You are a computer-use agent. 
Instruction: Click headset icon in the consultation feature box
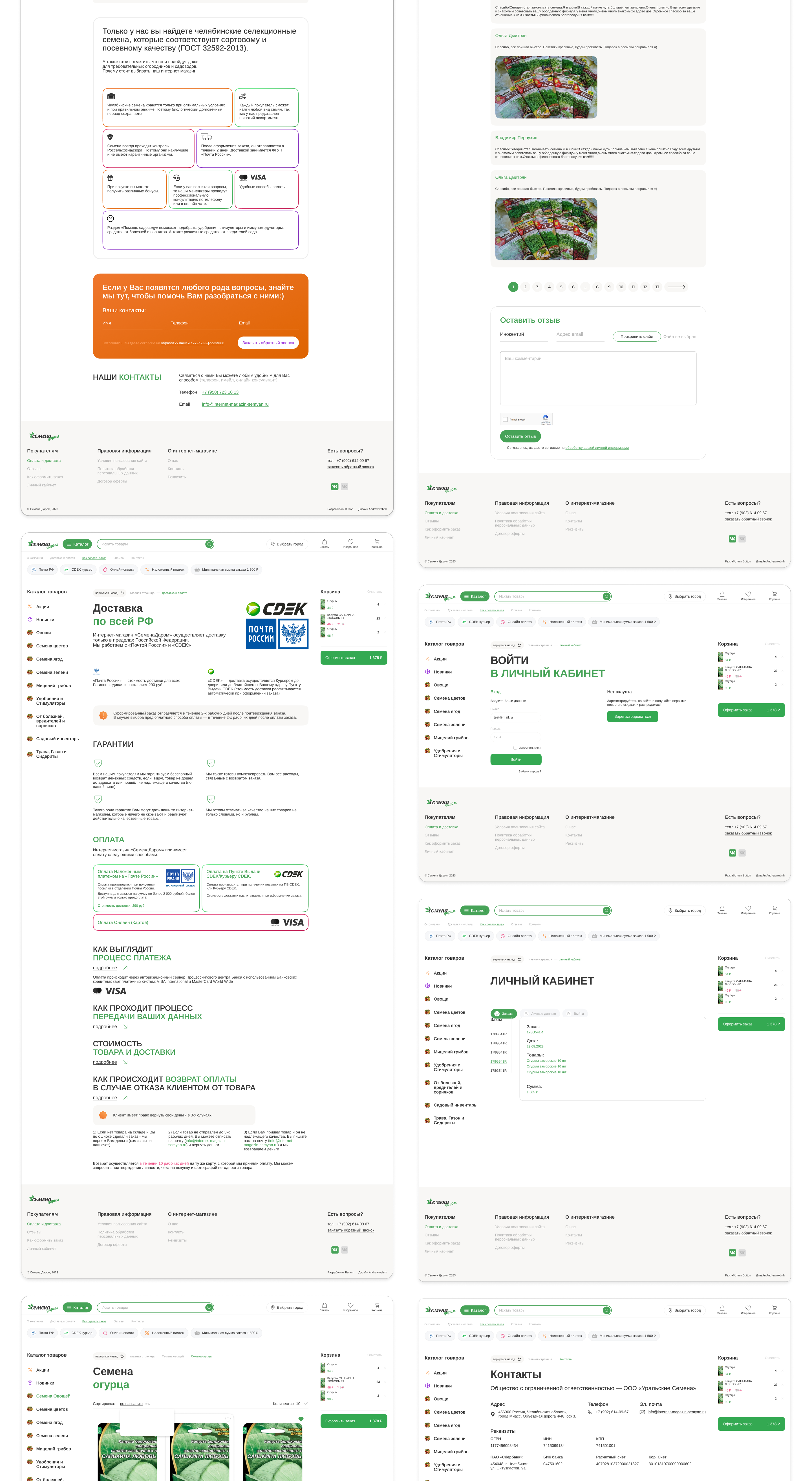pyautogui.click(x=176, y=178)
